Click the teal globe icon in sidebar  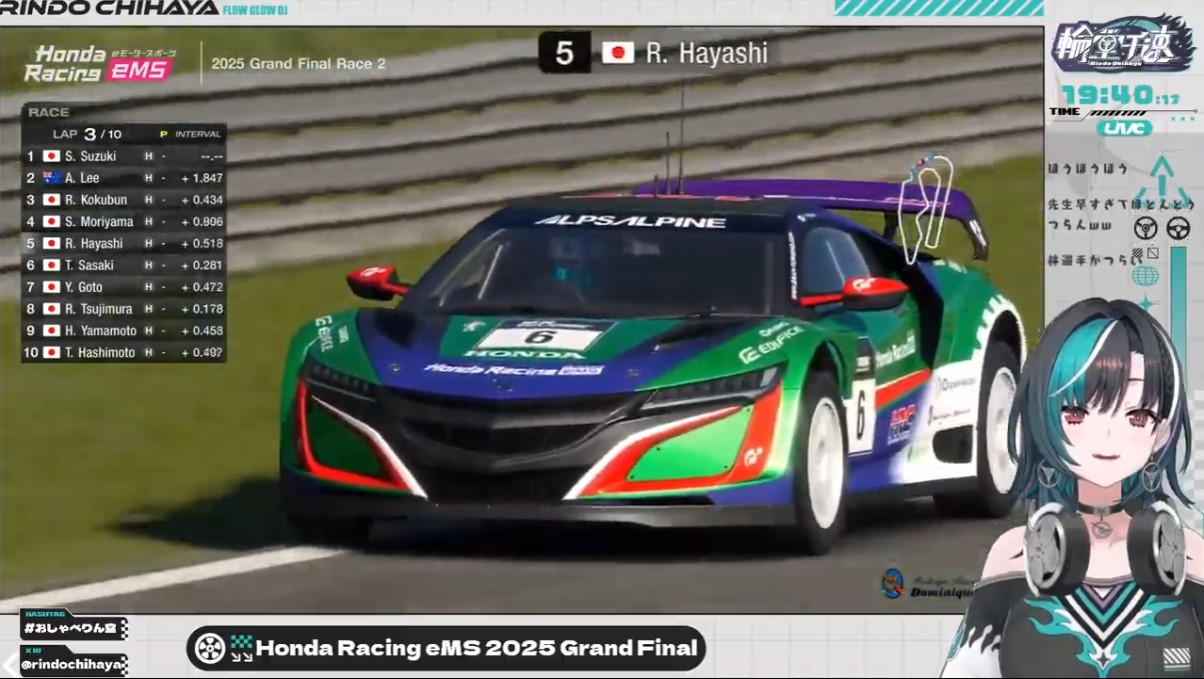click(x=1144, y=276)
